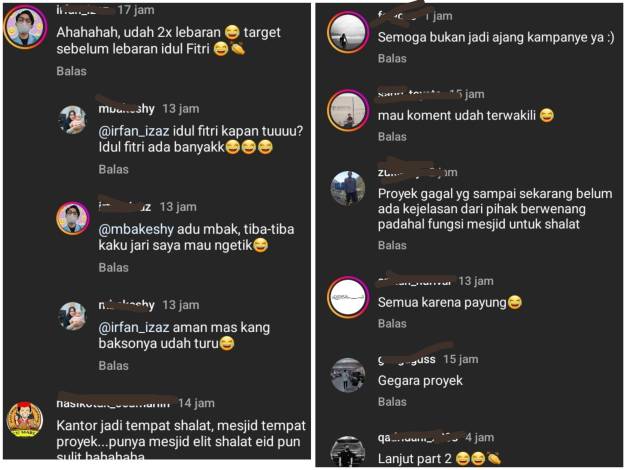This screenshot has height=470, width=627.
Task: Click Balas under 'mau koment udah terwakili'
Action: pyautogui.click(x=392, y=137)
